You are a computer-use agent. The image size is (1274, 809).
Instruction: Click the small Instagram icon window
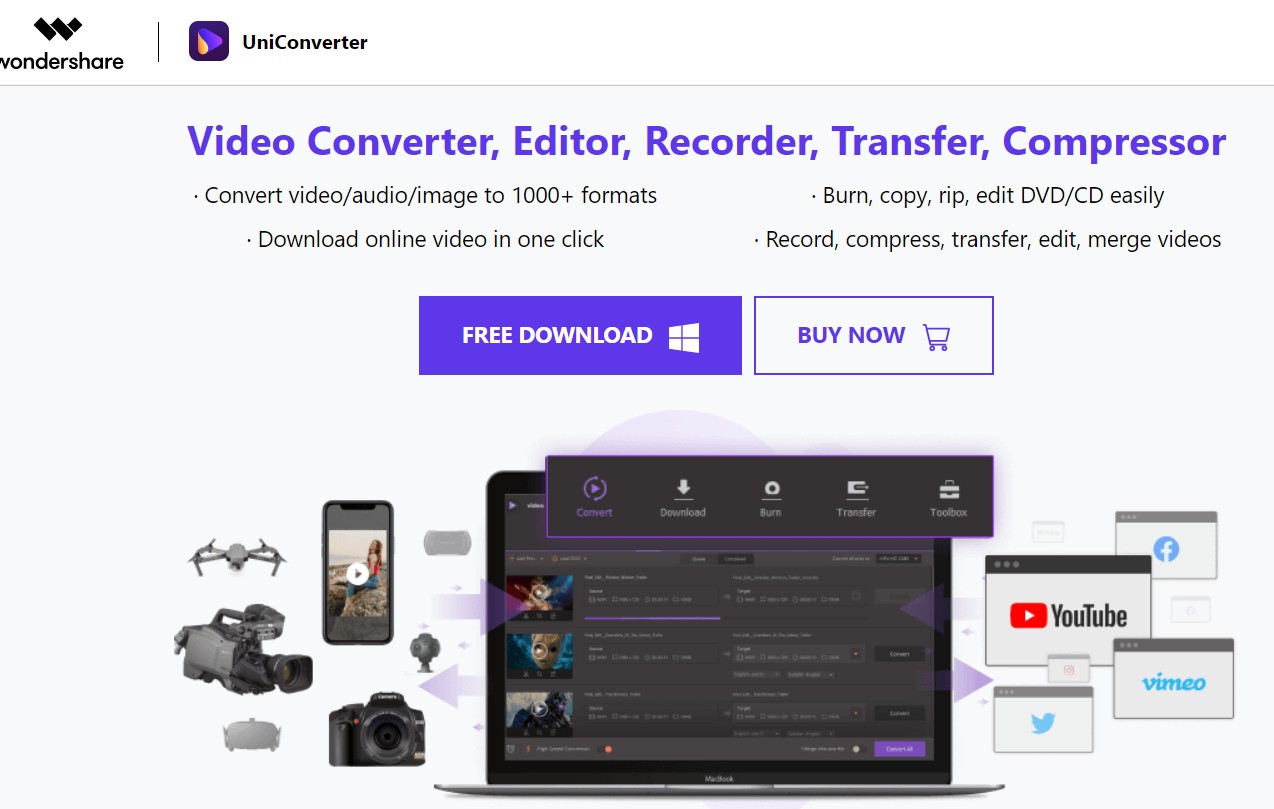click(1068, 670)
